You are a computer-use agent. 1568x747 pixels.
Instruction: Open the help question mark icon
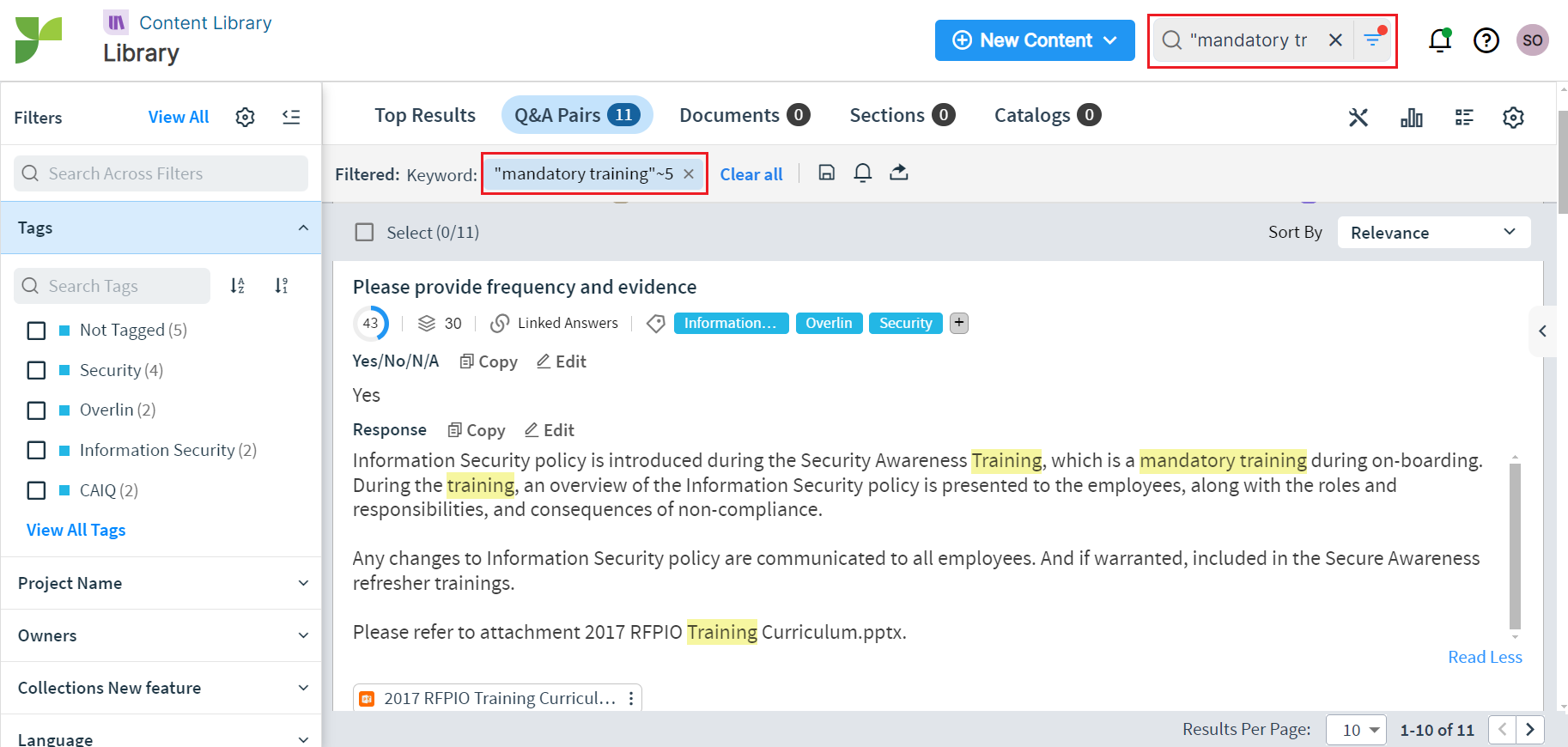pyautogui.click(x=1486, y=40)
